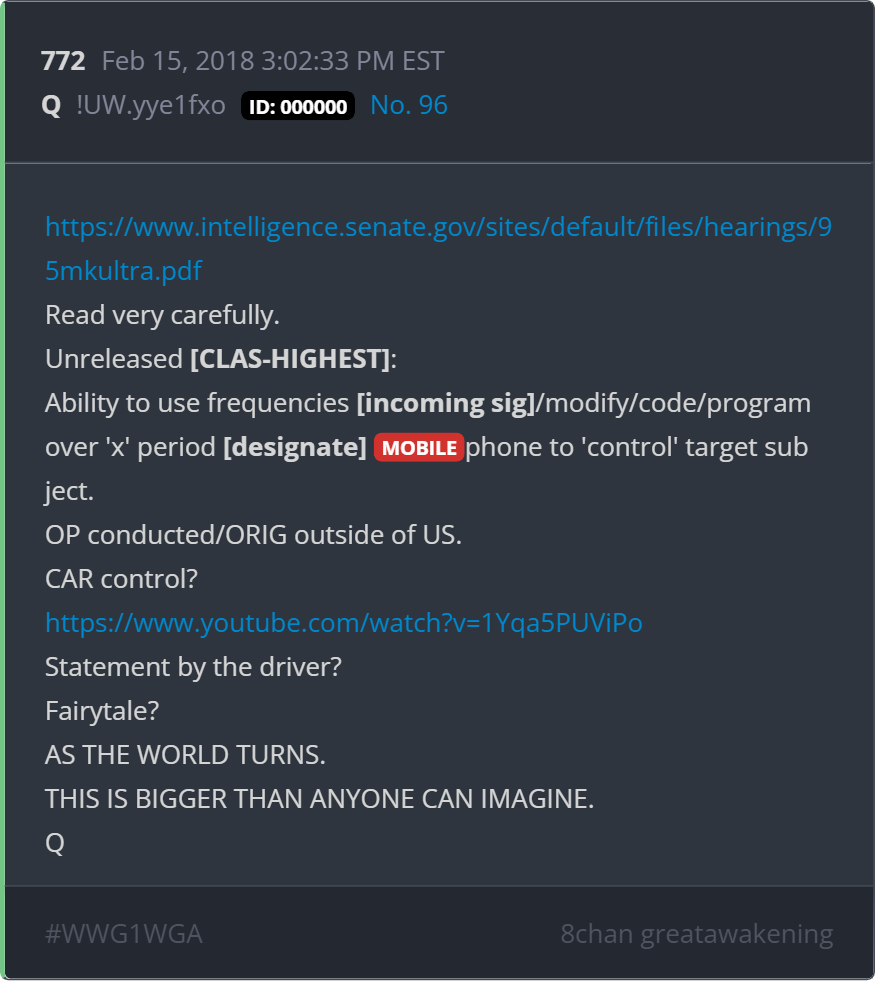
Task: Click 'THIS IS BIGGER THAN ANYONE CAN IMAGINE.'
Action: pos(319,799)
